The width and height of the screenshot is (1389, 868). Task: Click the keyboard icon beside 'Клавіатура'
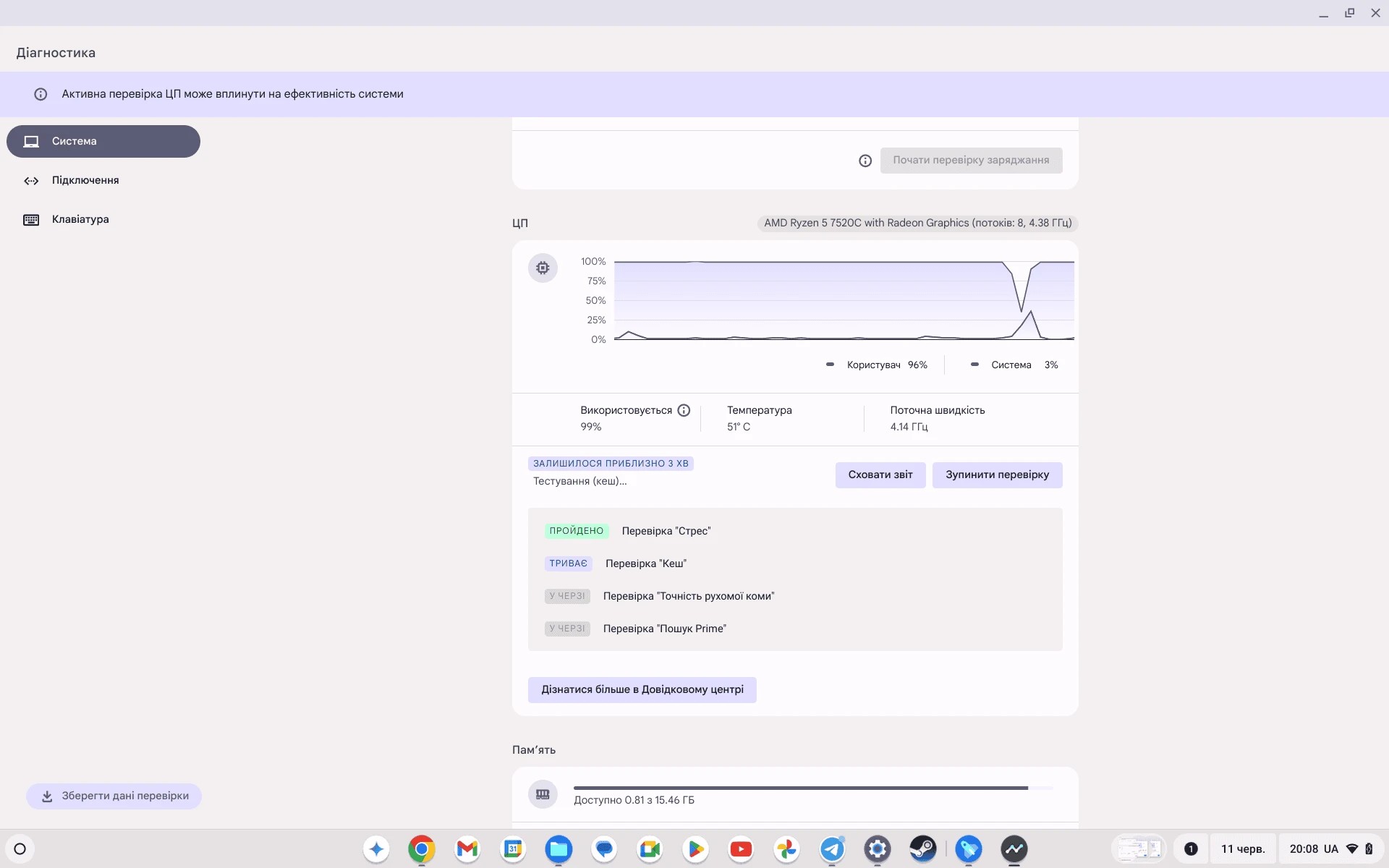(x=30, y=219)
